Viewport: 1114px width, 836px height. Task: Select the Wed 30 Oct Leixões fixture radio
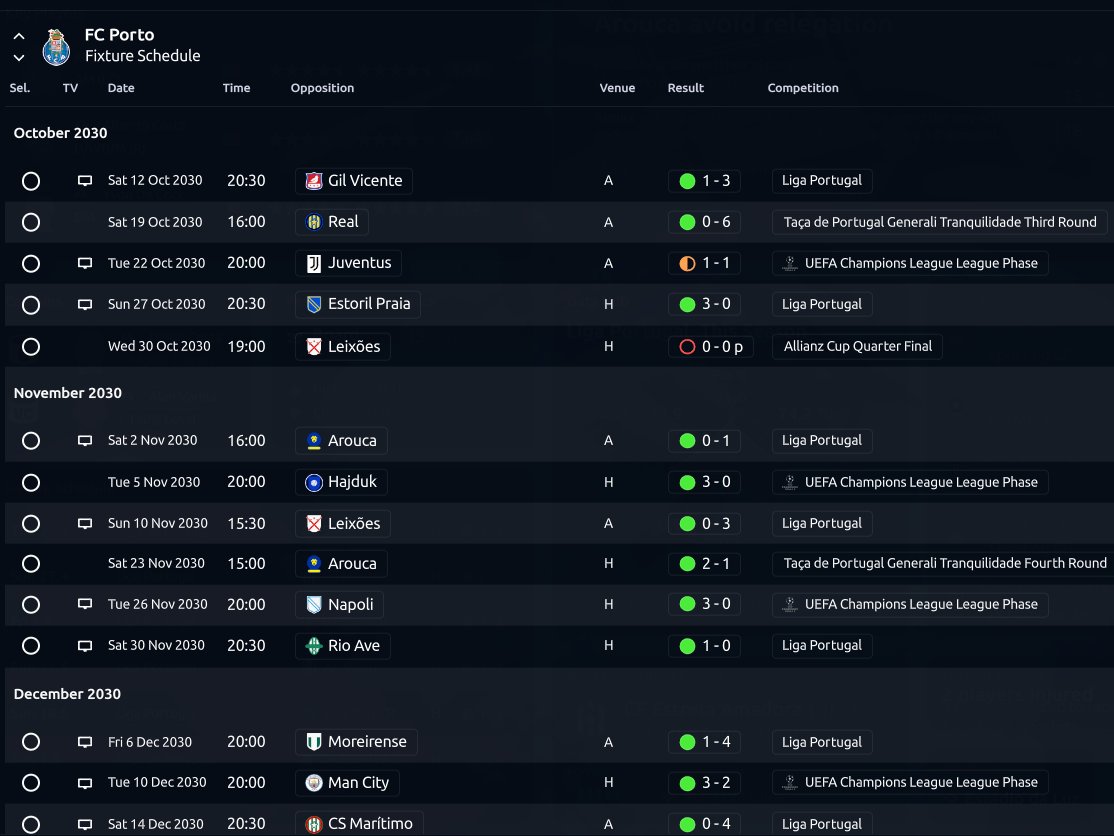pyautogui.click(x=31, y=347)
